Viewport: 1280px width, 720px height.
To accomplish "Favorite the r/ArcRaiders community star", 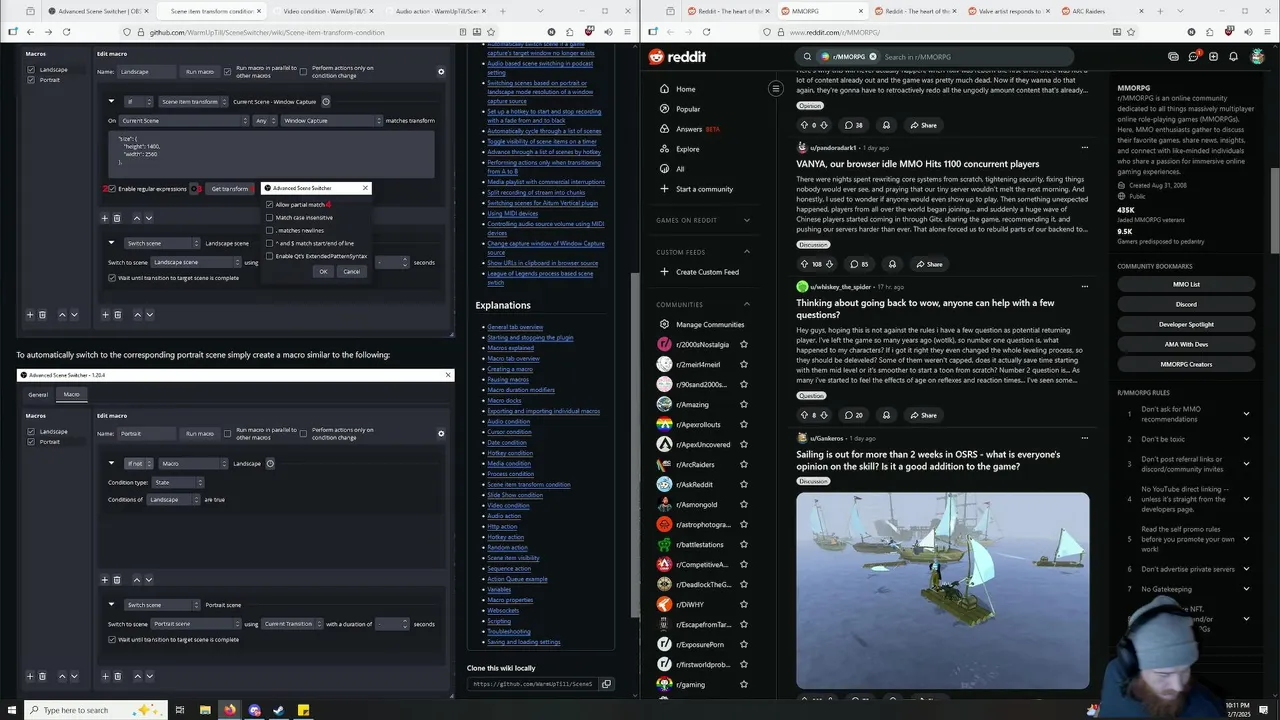I will point(743,464).
